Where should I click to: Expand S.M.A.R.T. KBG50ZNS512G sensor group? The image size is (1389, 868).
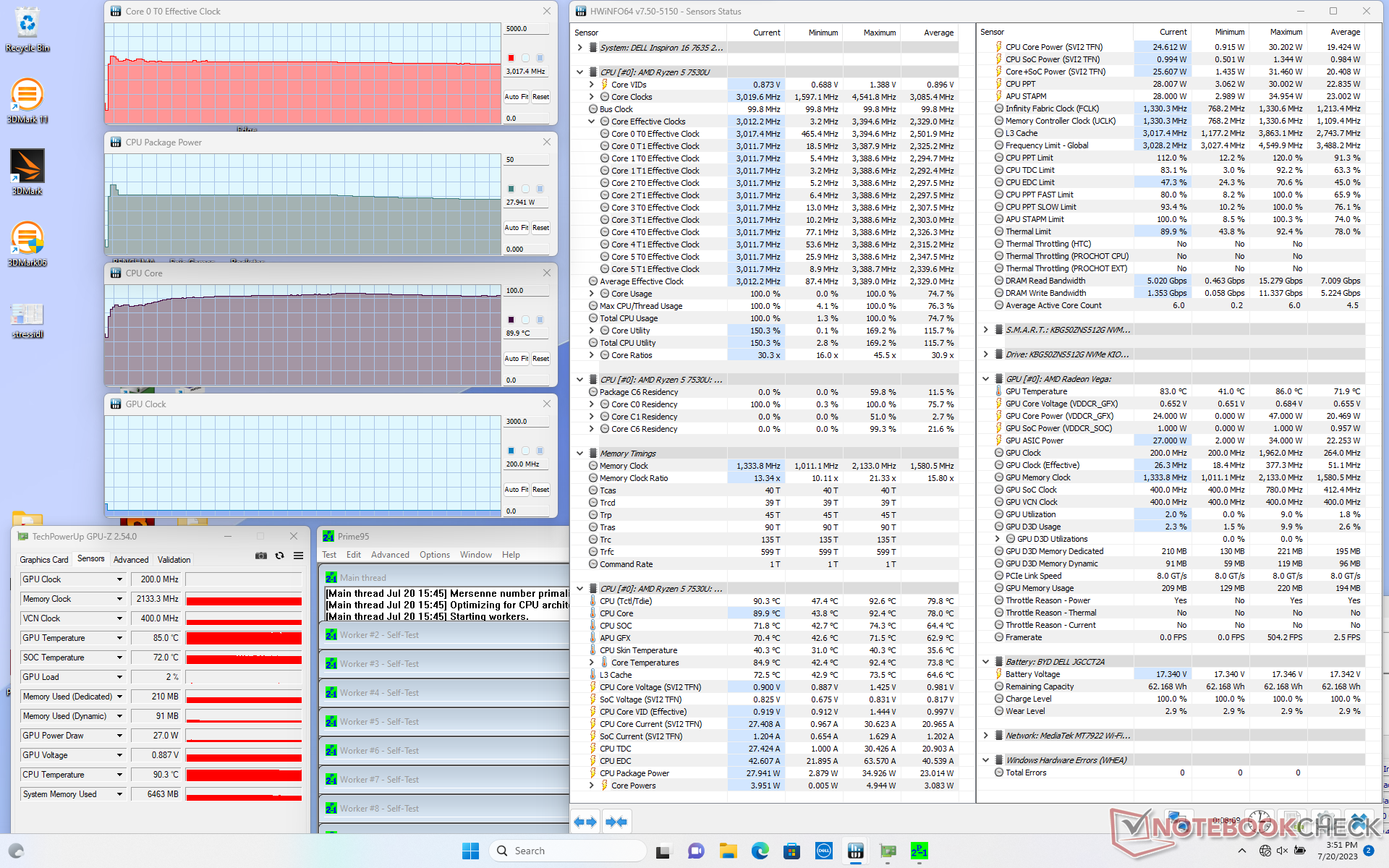985,330
